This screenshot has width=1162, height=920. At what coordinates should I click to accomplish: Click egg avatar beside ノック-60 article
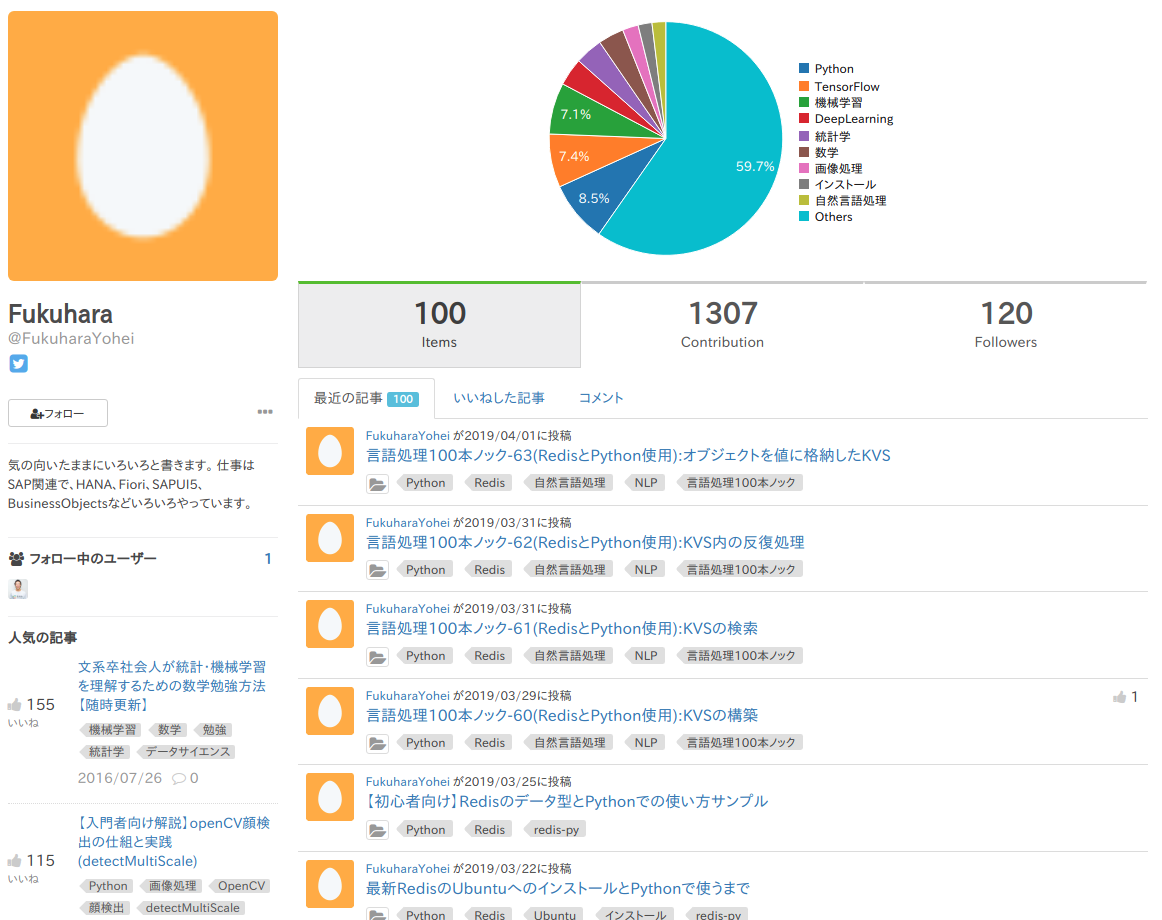[330, 711]
